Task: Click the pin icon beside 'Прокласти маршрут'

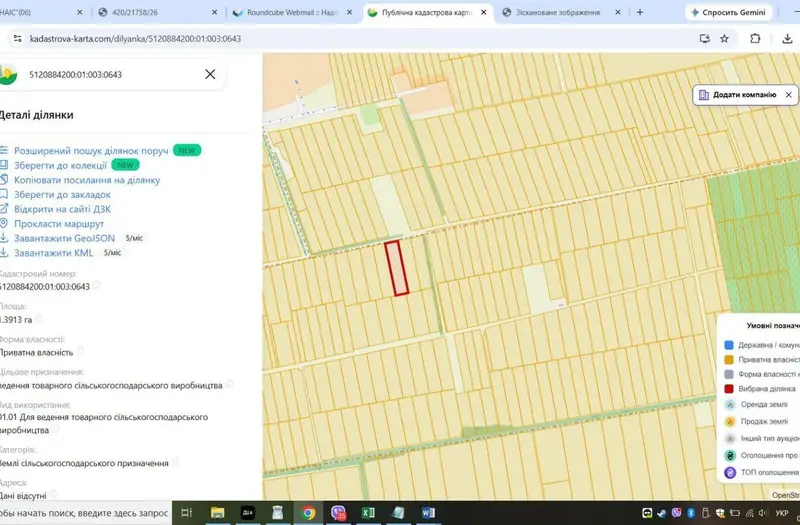Action: click(x=4, y=223)
